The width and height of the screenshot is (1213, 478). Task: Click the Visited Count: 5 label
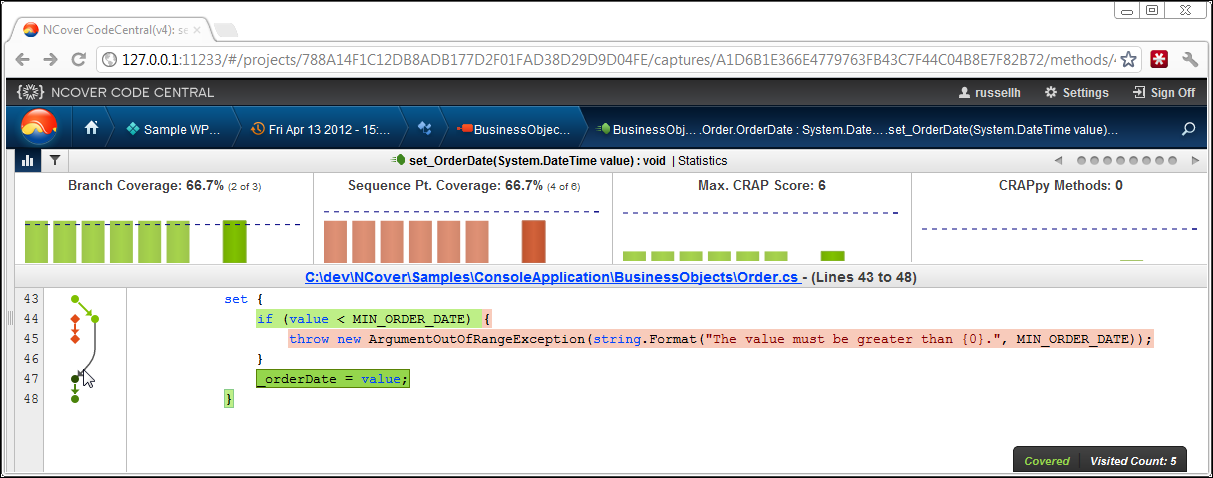tap(1131, 461)
